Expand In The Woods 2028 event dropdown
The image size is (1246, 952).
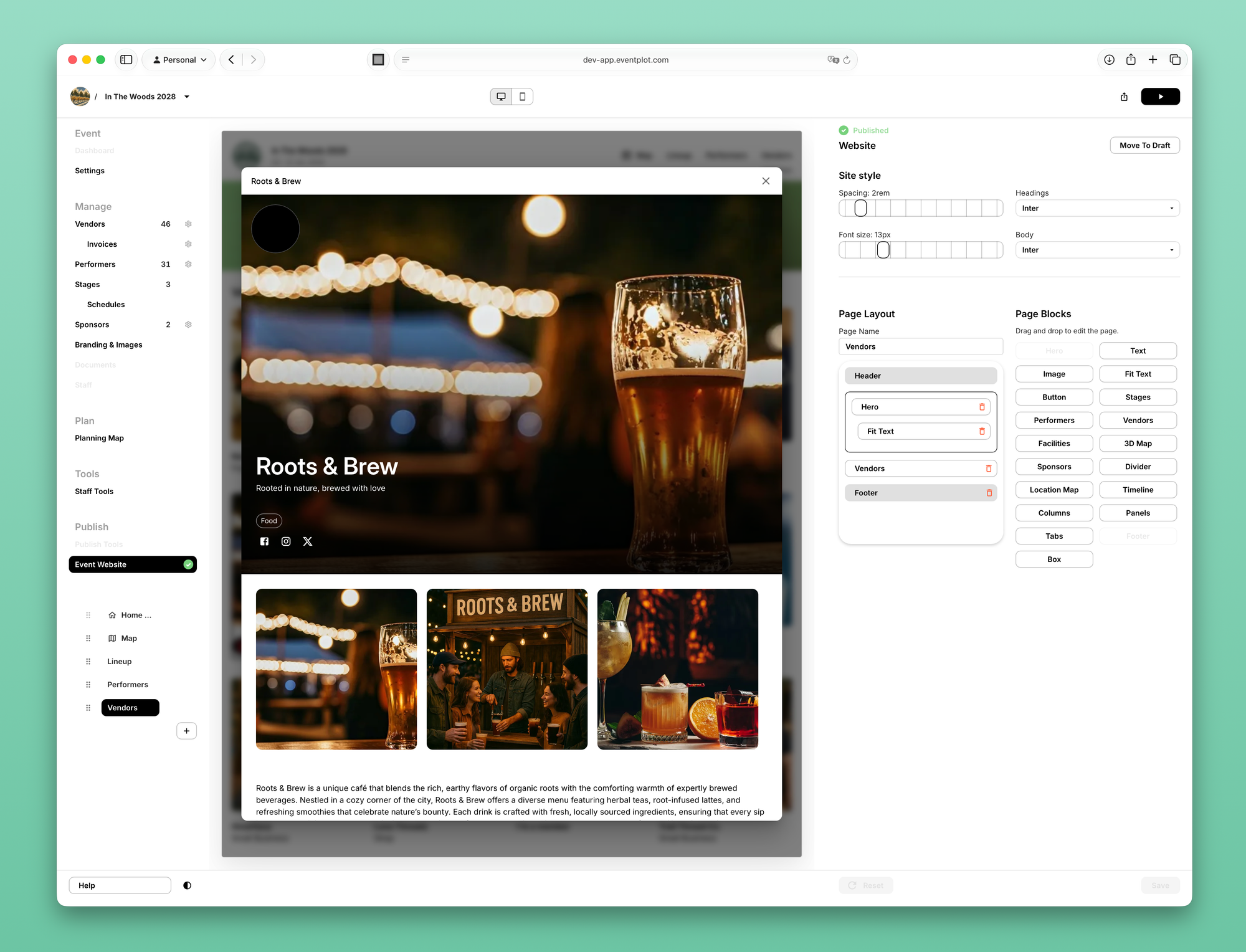[186, 97]
